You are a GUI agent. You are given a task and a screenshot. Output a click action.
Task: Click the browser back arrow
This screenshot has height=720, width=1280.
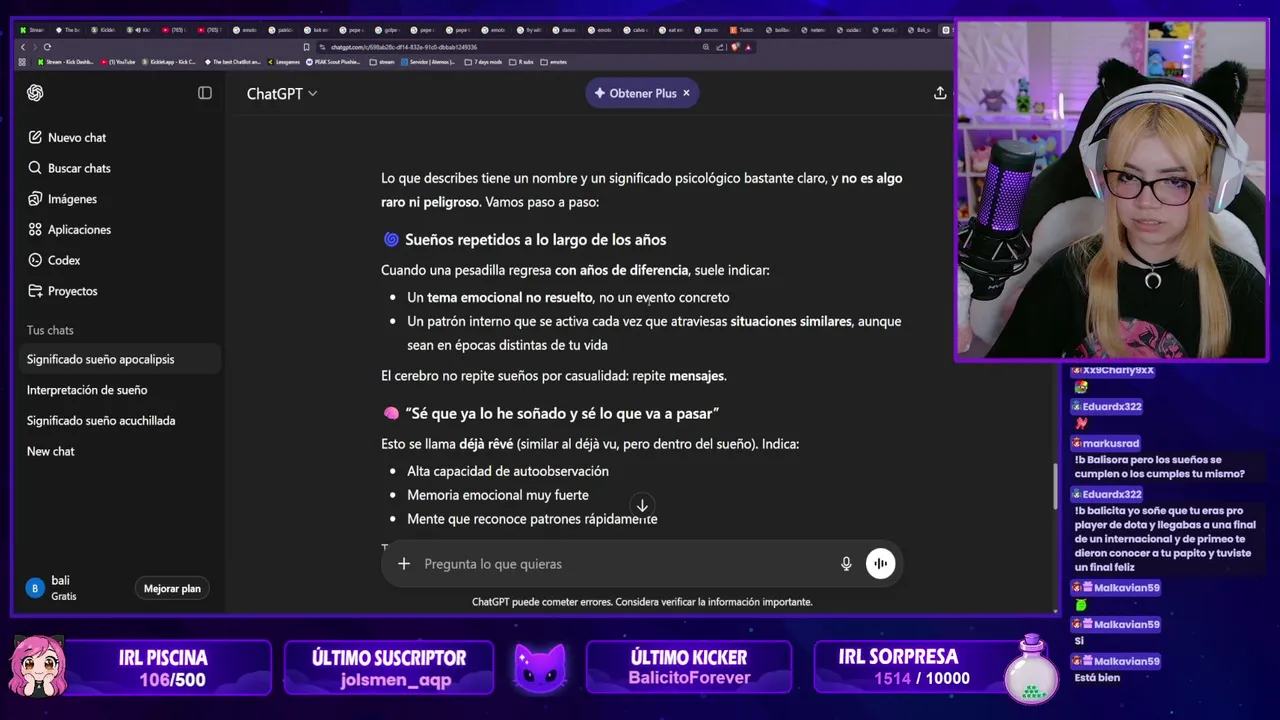click(x=24, y=47)
